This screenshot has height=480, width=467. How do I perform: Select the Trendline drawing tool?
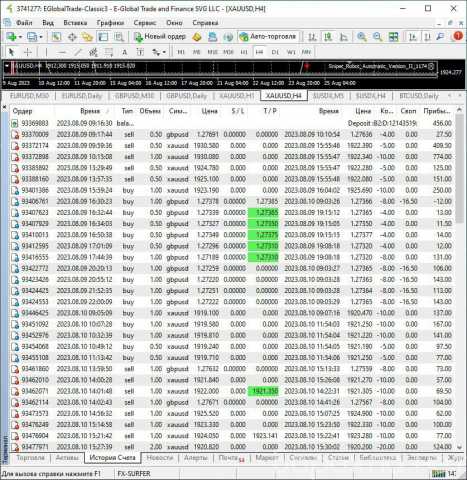(78, 52)
